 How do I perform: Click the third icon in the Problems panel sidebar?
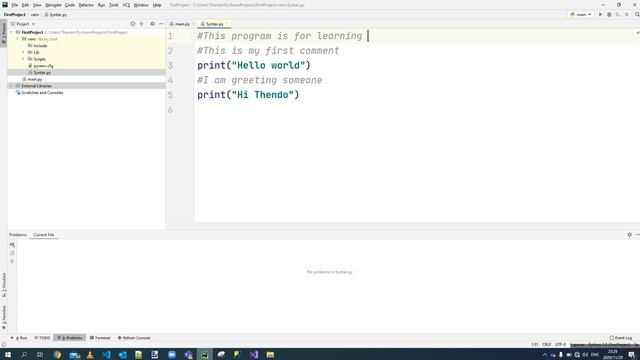pos(12,261)
